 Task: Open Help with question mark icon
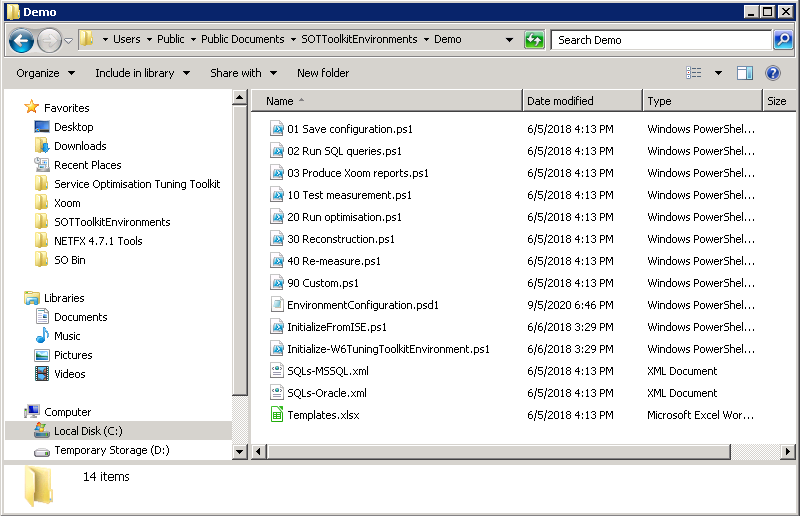pos(773,73)
